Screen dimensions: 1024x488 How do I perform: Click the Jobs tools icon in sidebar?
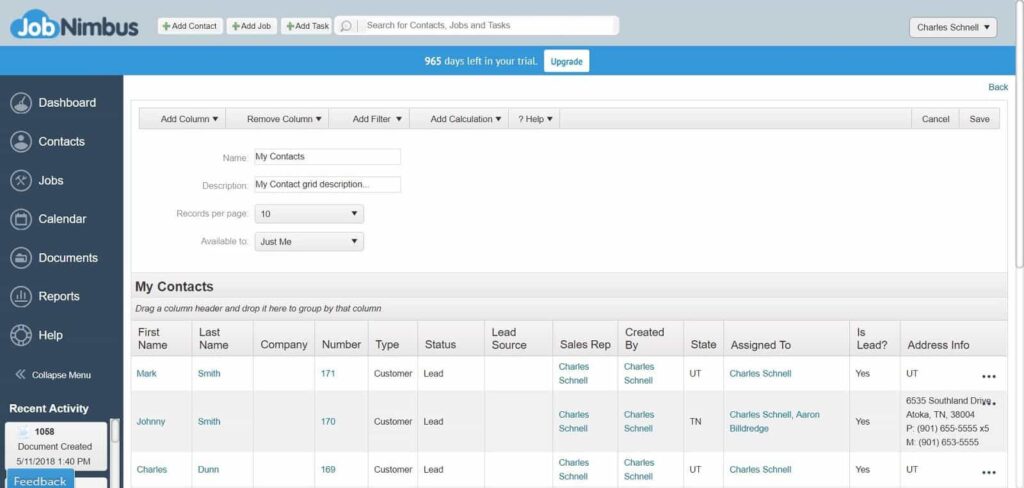[x=21, y=180]
